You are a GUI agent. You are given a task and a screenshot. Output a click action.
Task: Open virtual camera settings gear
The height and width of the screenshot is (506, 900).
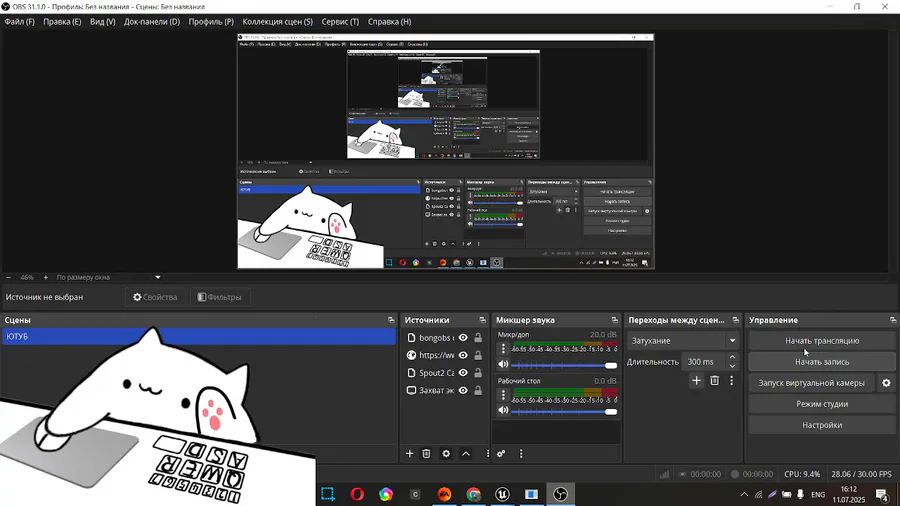[x=886, y=383]
